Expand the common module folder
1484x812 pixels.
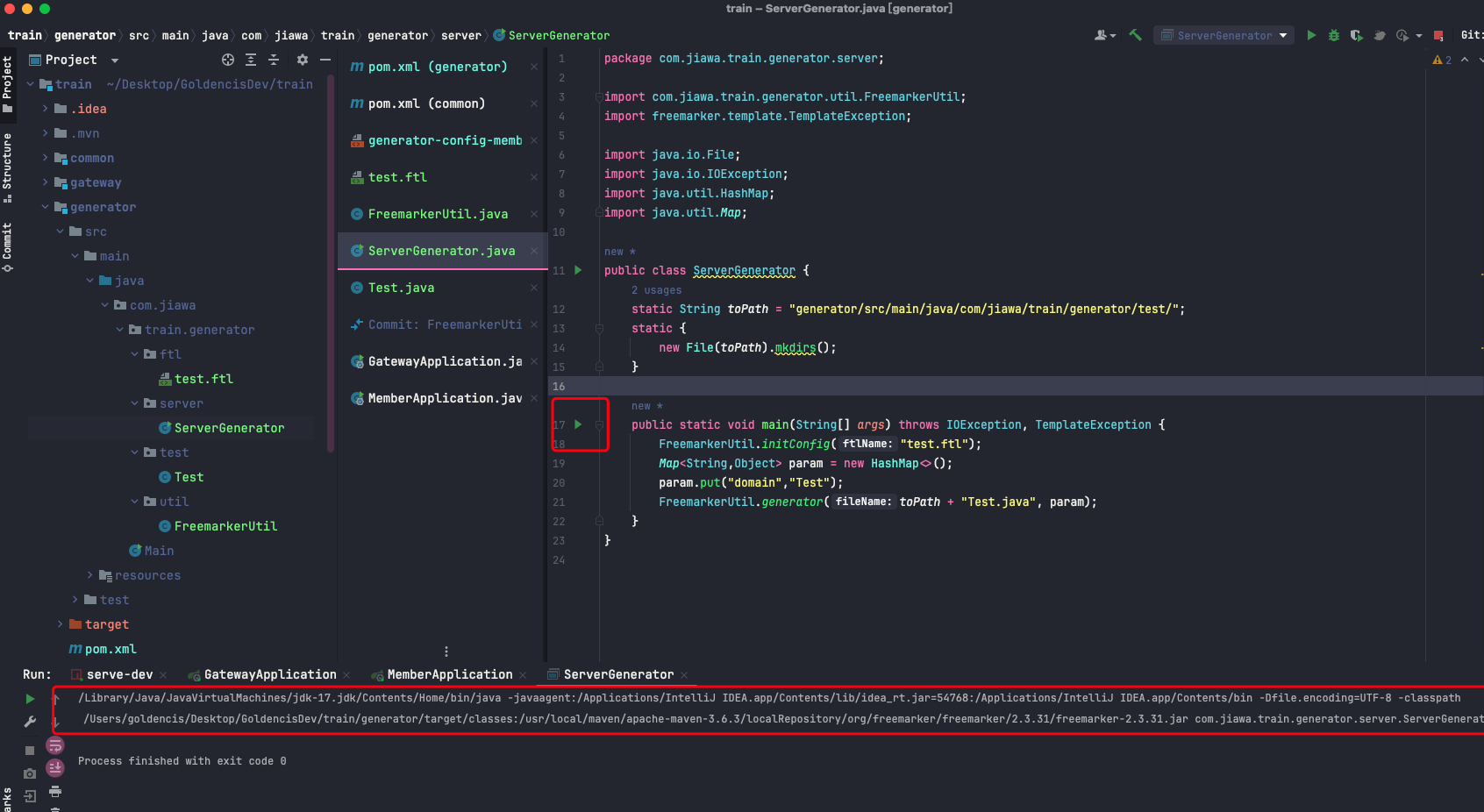pyautogui.click(x=46, y=158)
